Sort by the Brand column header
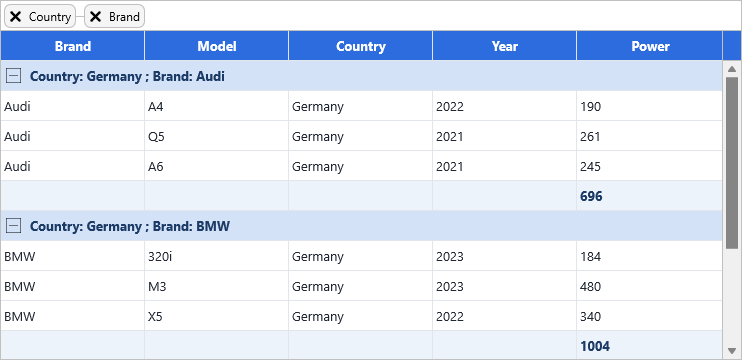This screenshot has width=742, height=360. click(73, 46)
